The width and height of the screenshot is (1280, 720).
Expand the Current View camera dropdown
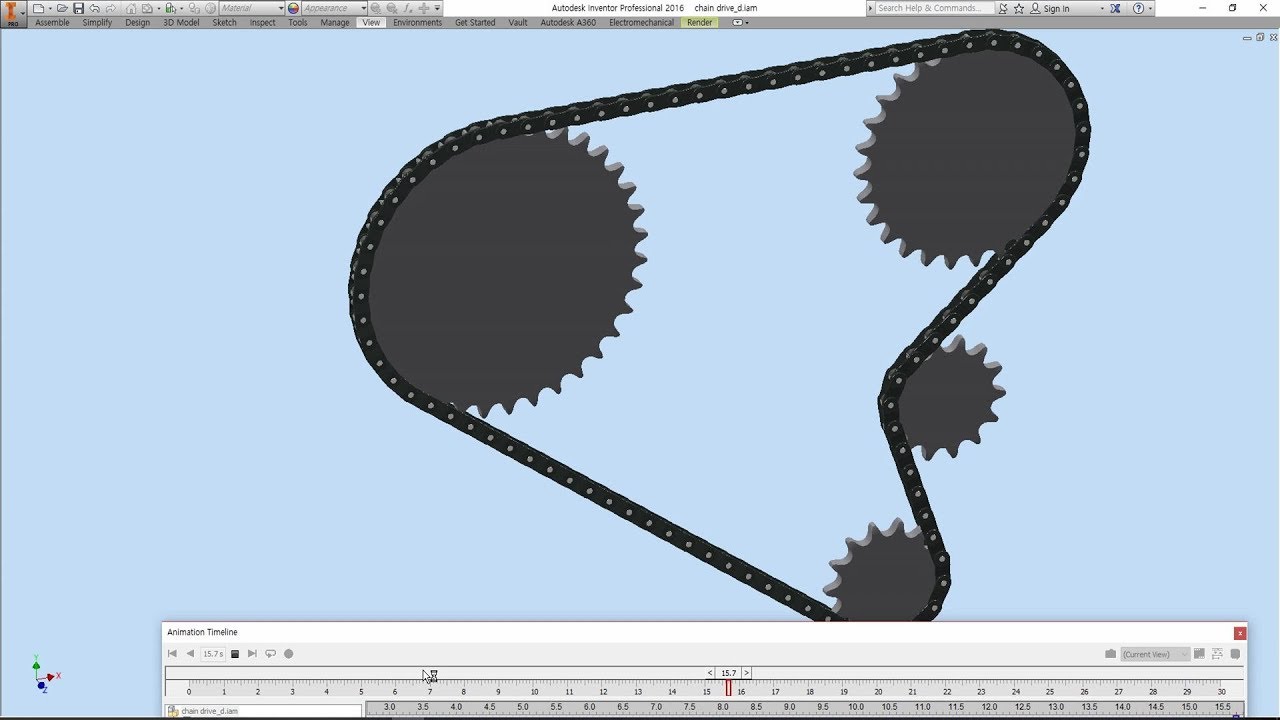[1155, 654]
